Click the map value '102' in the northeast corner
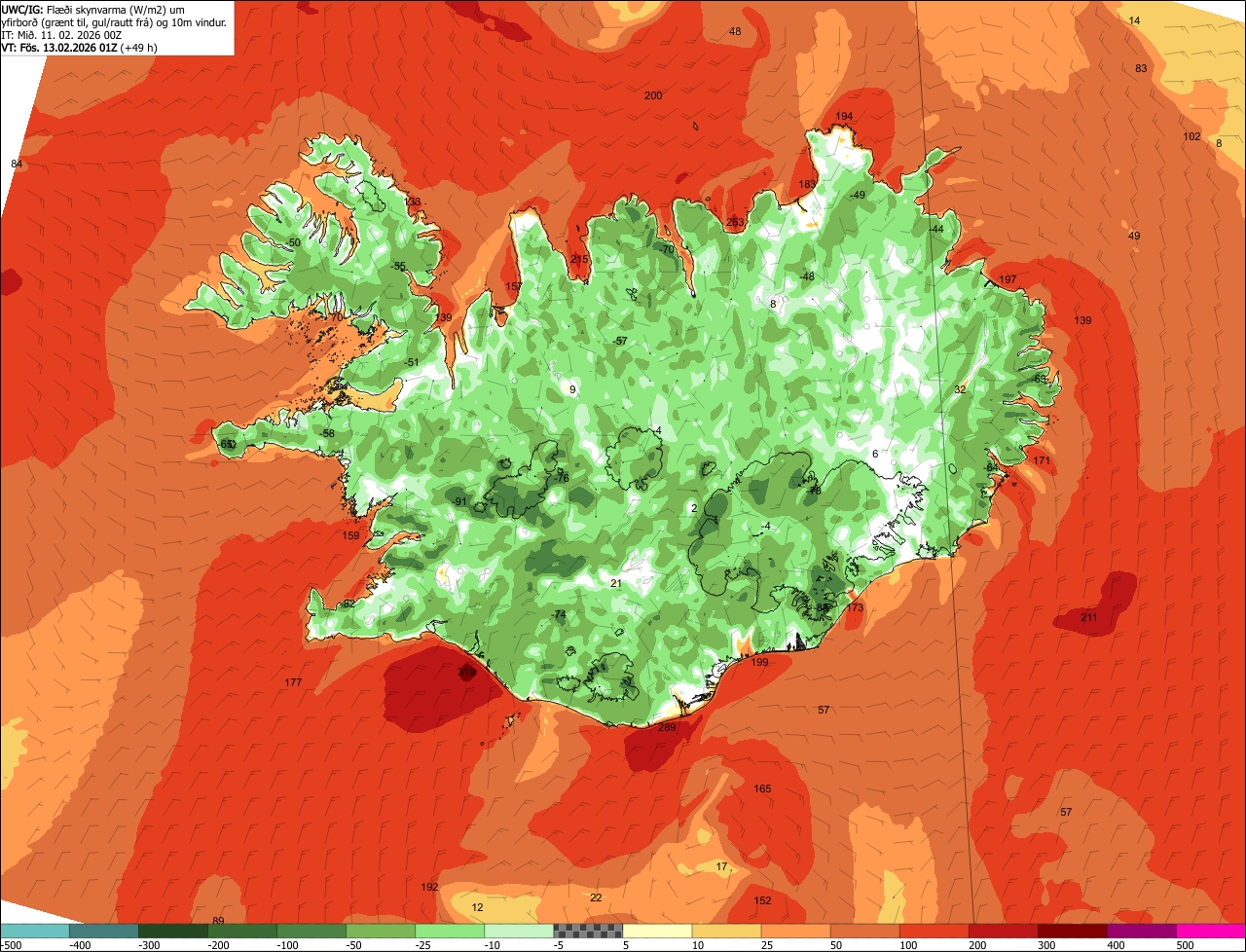 point(1191,136)
